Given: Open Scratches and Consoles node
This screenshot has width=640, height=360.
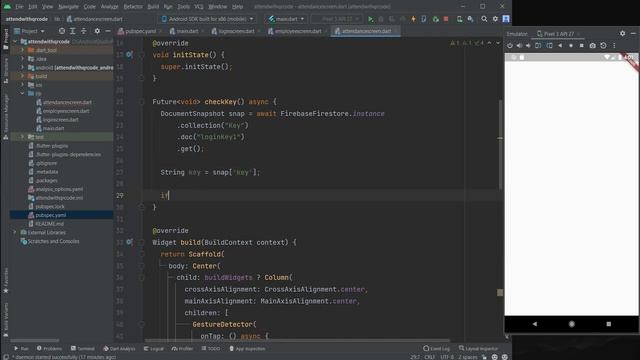Looking at the screenshot, I should [x=53, y=241].
